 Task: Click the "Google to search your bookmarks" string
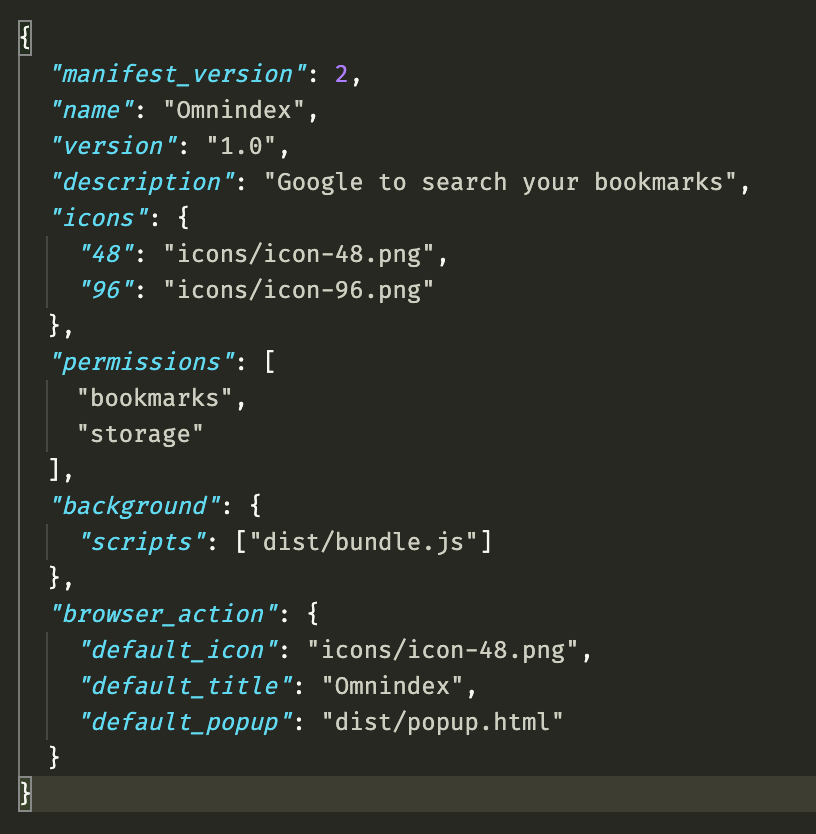[500, 182]
